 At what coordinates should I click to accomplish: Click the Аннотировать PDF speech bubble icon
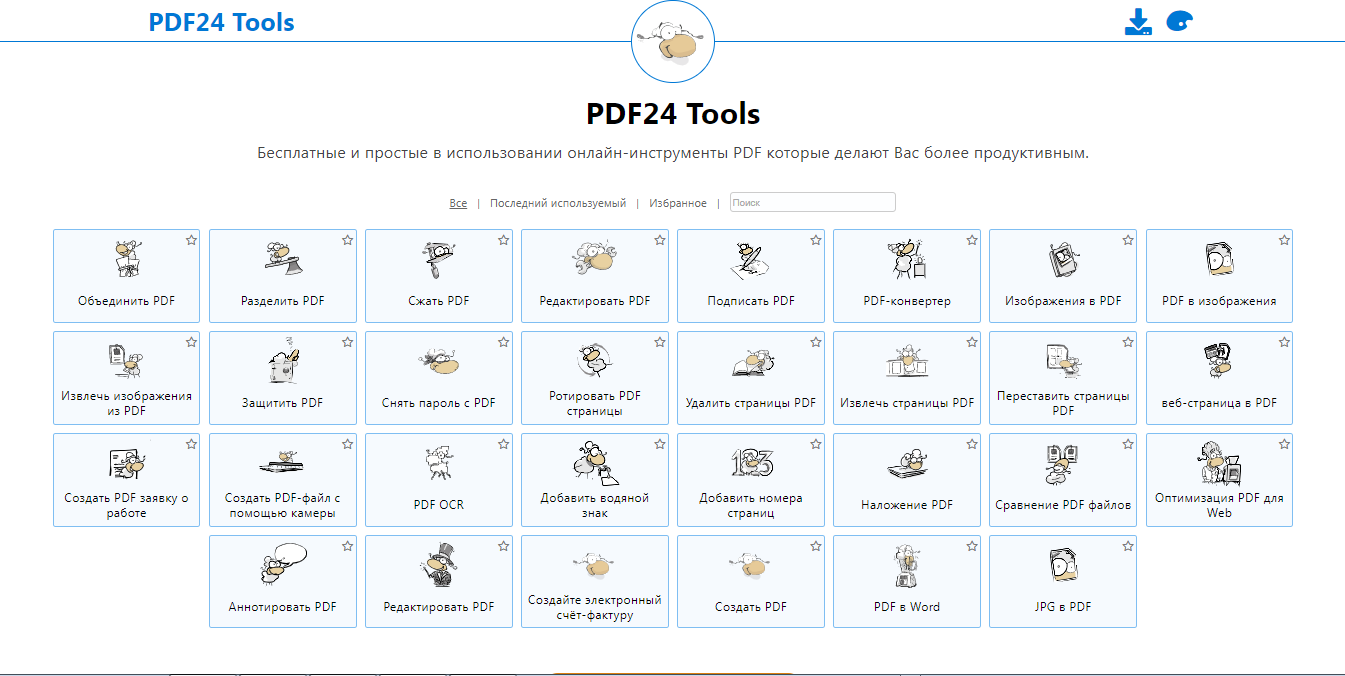(x=283, y=565)
